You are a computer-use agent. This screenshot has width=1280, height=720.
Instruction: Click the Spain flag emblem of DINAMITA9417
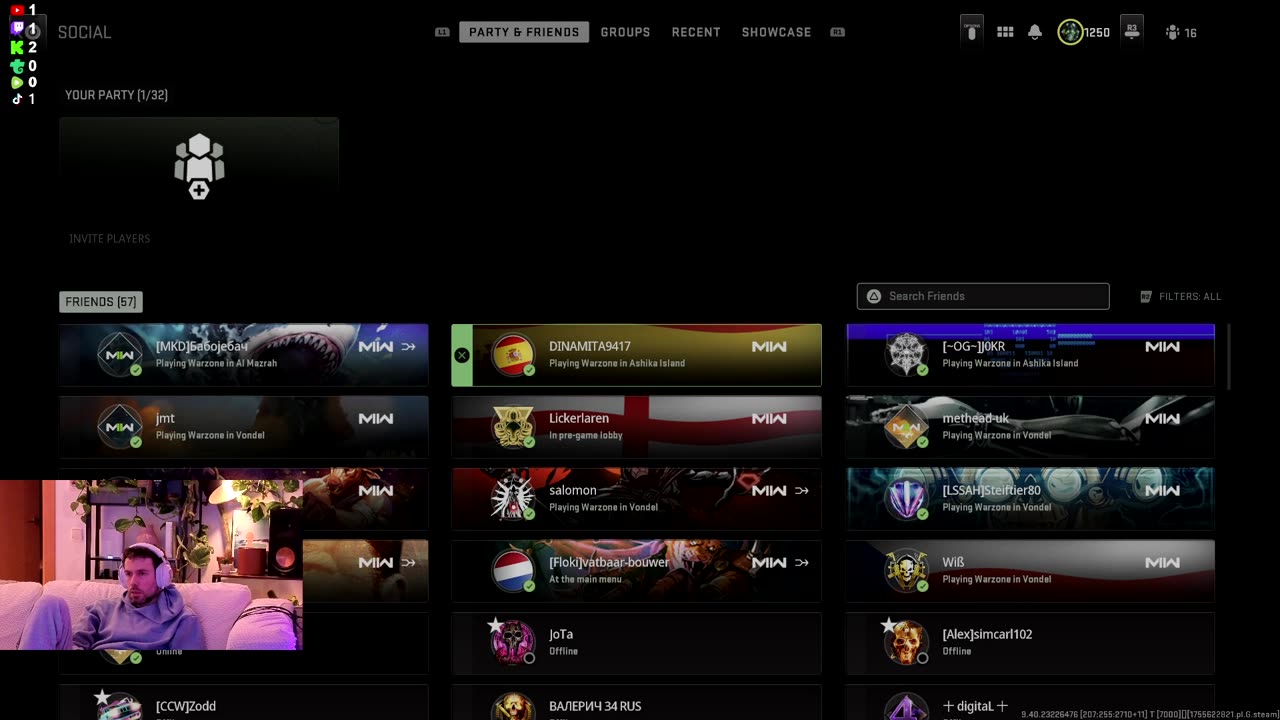tap(513, 355)
